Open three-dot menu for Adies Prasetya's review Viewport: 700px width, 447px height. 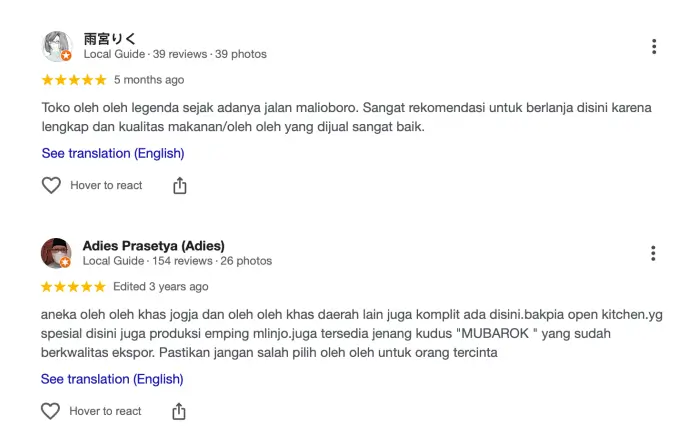(x=653, y=253)
